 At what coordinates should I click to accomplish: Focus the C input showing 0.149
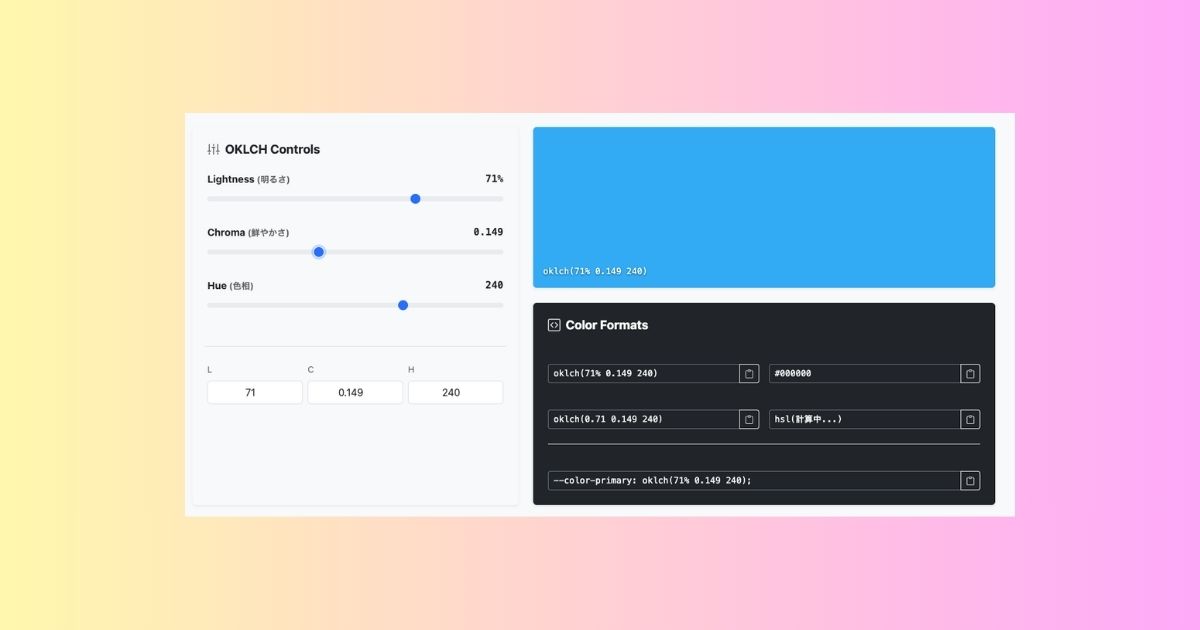pyautogui.click(x=355, y=393)
